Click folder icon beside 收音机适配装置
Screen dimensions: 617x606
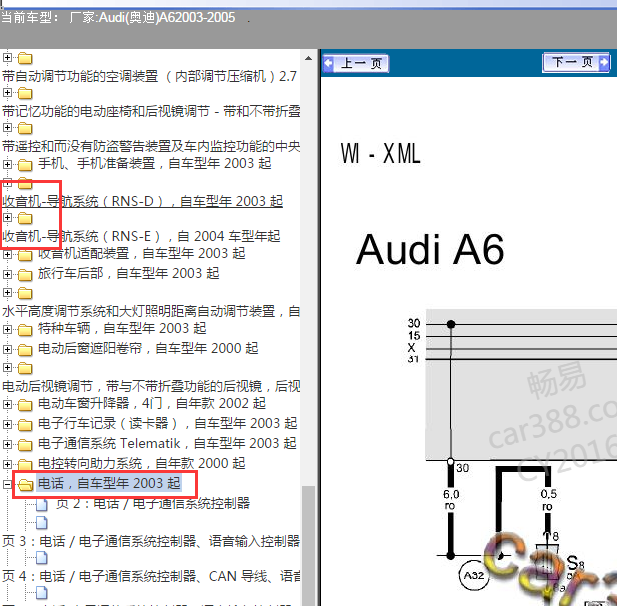25,255
